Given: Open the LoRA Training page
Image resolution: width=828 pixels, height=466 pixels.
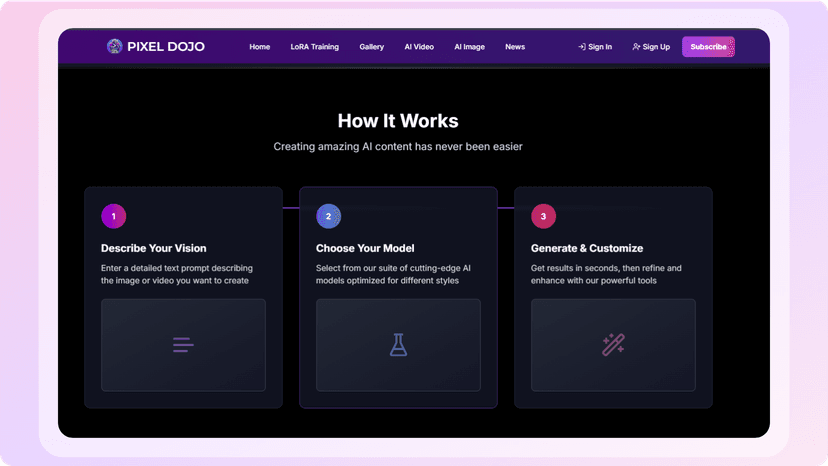Looking at the screenshot, I should click(x=314, y=47).
